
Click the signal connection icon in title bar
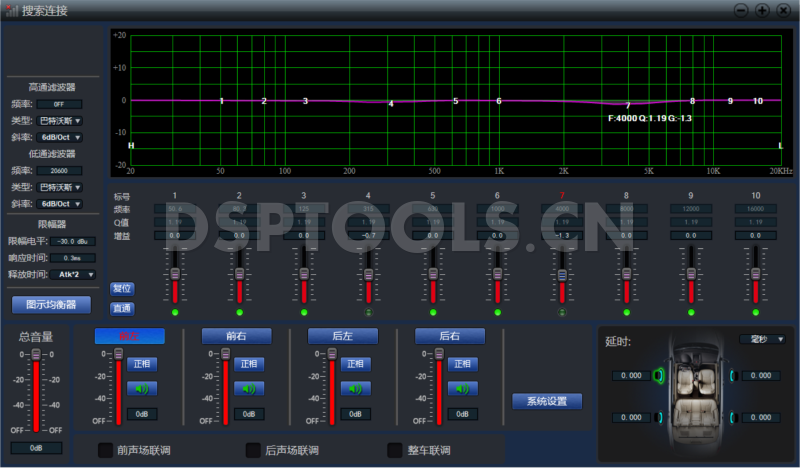click(x=11, y=10)
